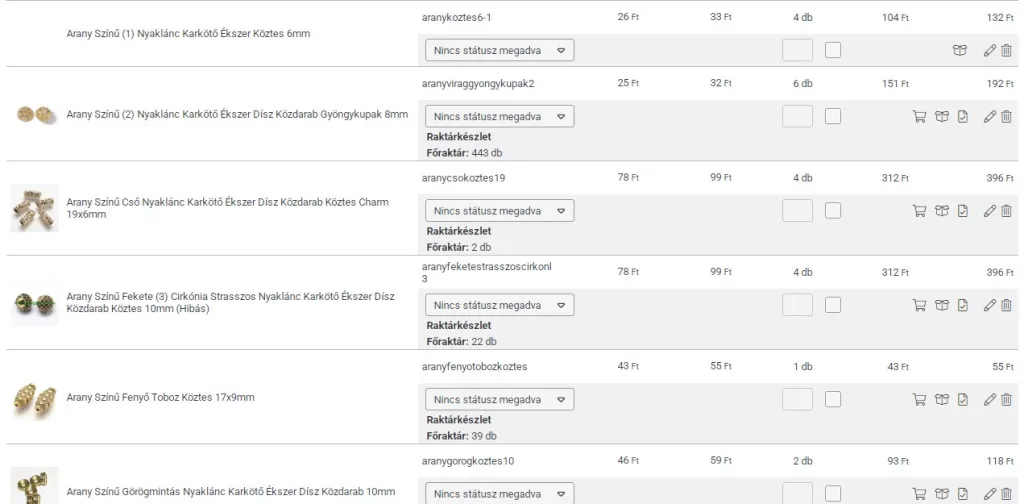Click the pencil icon for aranyviraggyongykupak2
The width and height of the screenshot is (1024, 504).
990,117
